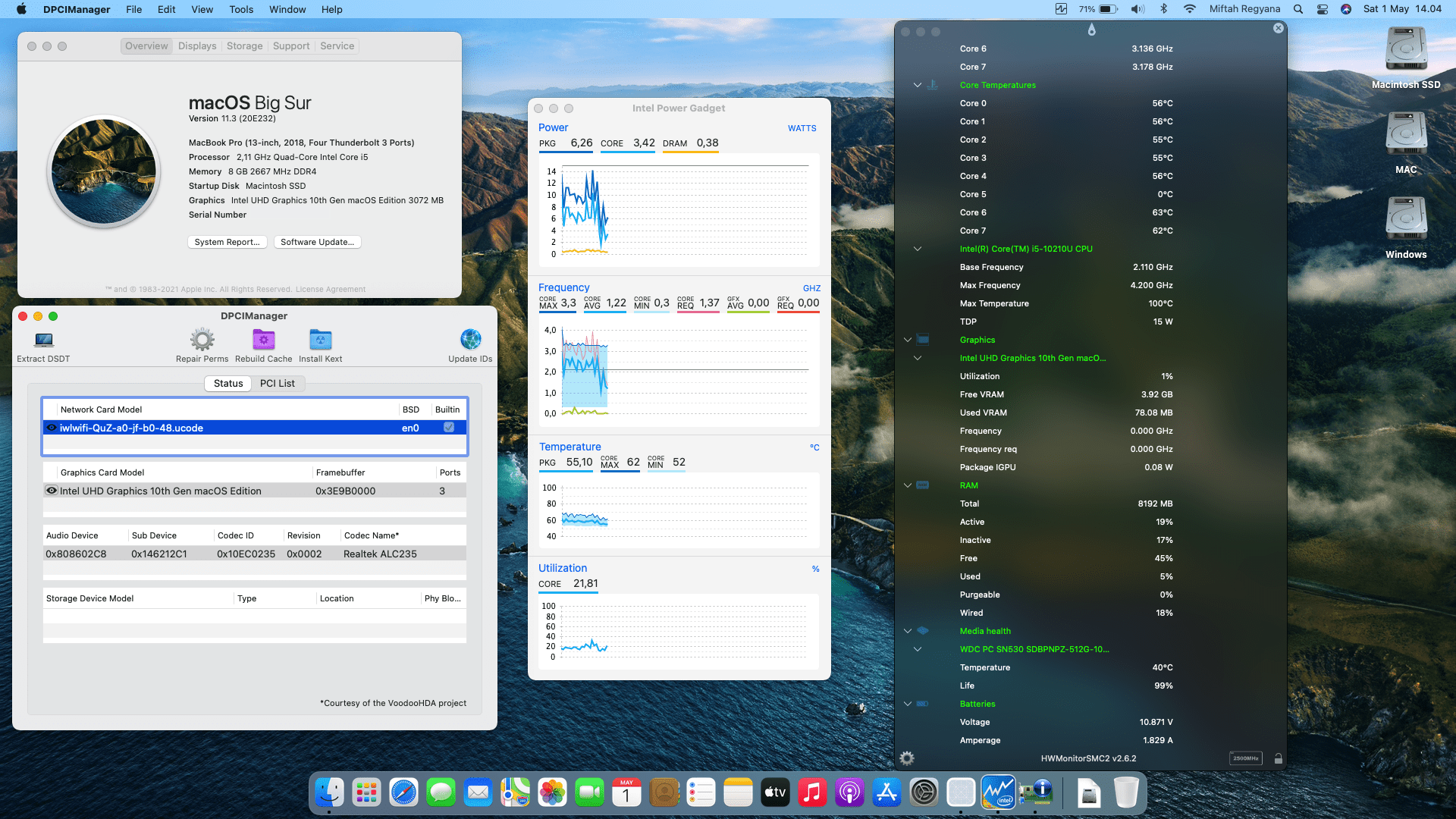This screenshot has height=819, width=1456.
Task: Click the water drop icon atop HWMonitor
Action: point(1091,30)
